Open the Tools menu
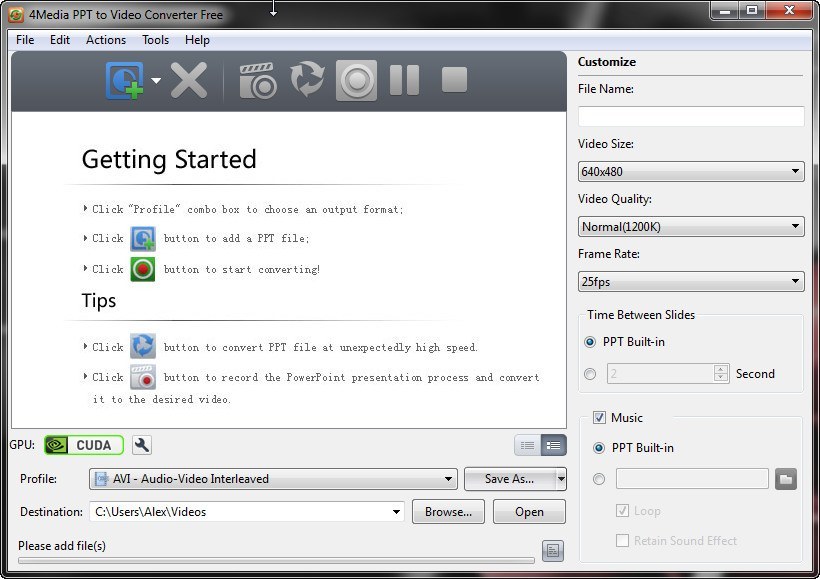This screenshot has width=820, height=579. (155, 40)
